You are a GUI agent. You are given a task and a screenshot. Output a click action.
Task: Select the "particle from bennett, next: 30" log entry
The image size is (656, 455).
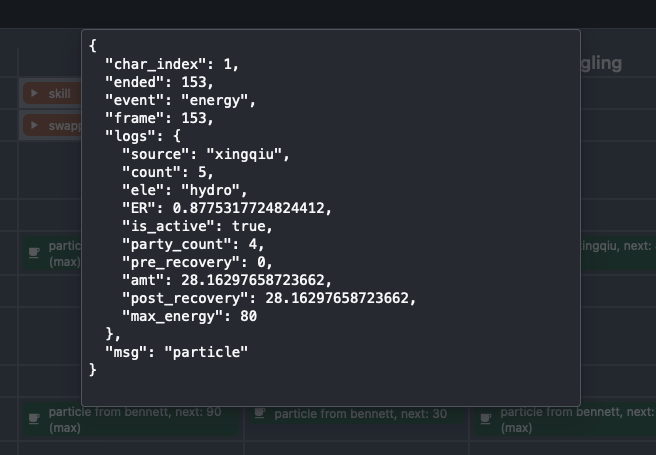[360, 413]
